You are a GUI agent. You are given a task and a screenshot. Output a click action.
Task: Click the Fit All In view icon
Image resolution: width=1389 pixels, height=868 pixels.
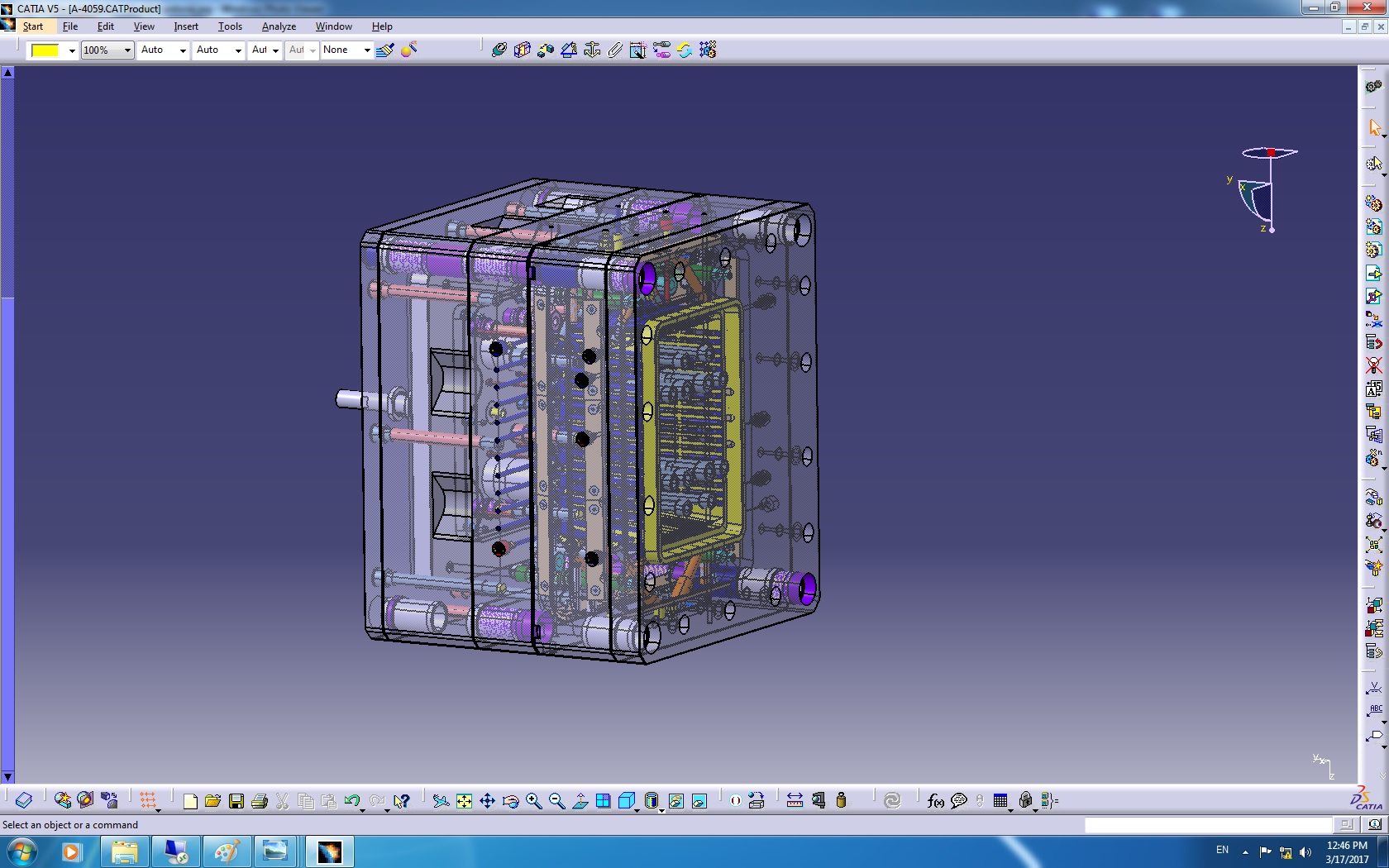point(464,801)
